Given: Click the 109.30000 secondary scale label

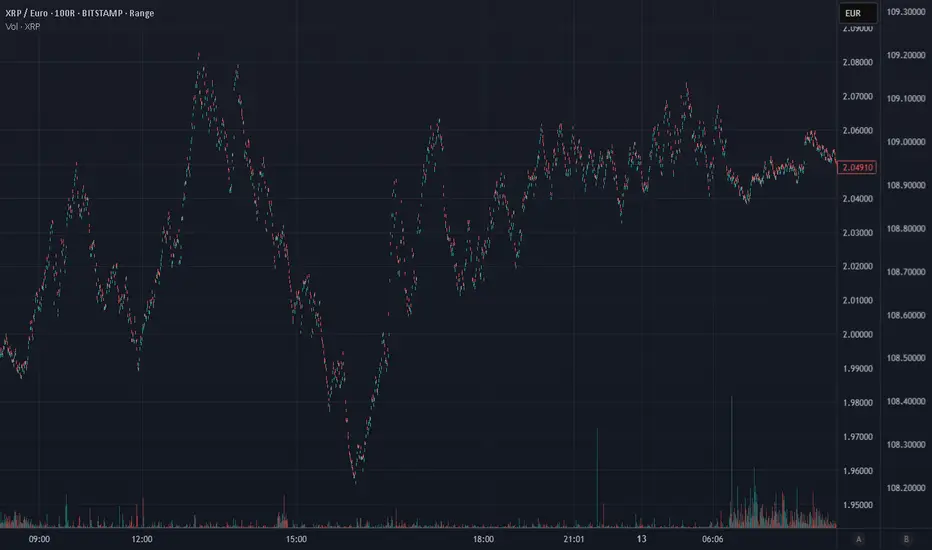Looking at the screenshot, I should coord(906,12).
